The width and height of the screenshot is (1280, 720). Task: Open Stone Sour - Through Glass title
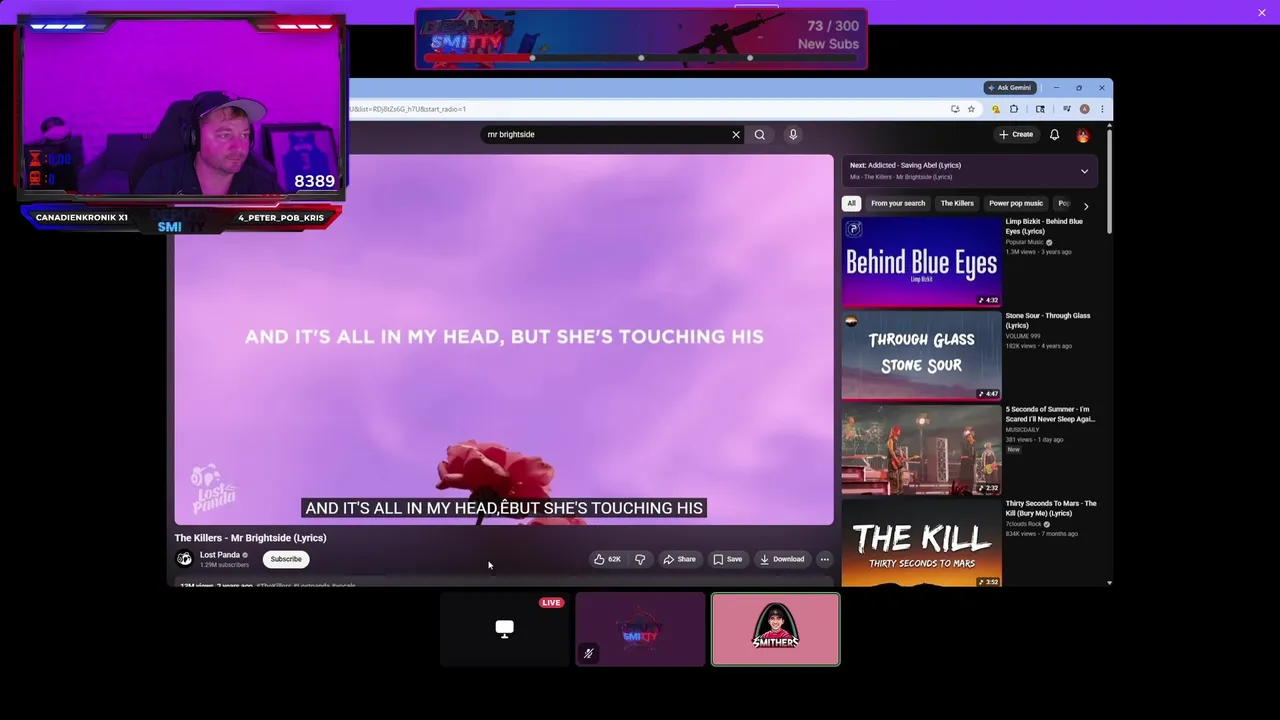pos(1048,320)
